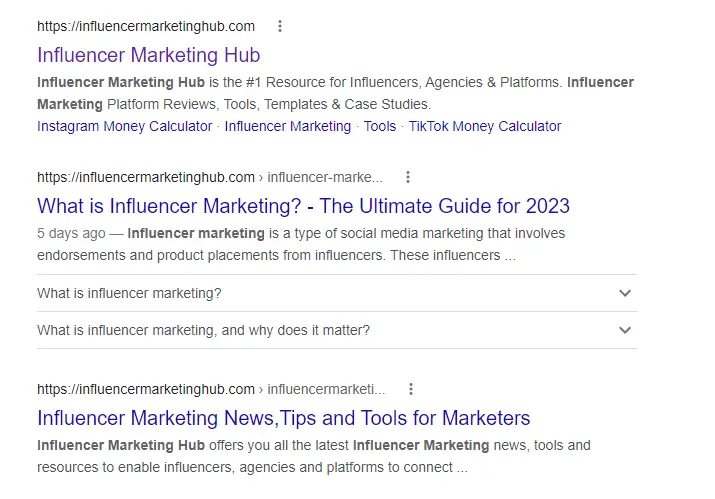Click the Instagram Money Calculator sitelink
The height and width of the screenshot is (499, 715).
pos(124,126)
